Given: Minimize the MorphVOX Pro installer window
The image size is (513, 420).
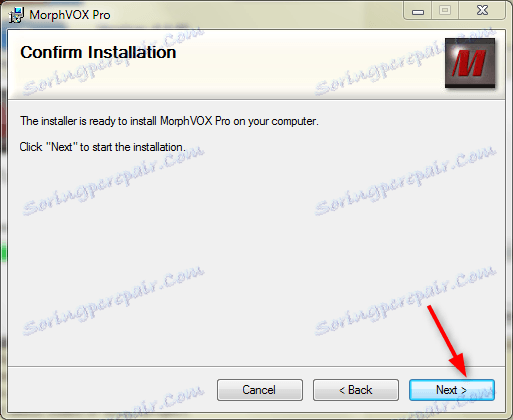Looking at the screenshot, I should click(x=418, y=11).
